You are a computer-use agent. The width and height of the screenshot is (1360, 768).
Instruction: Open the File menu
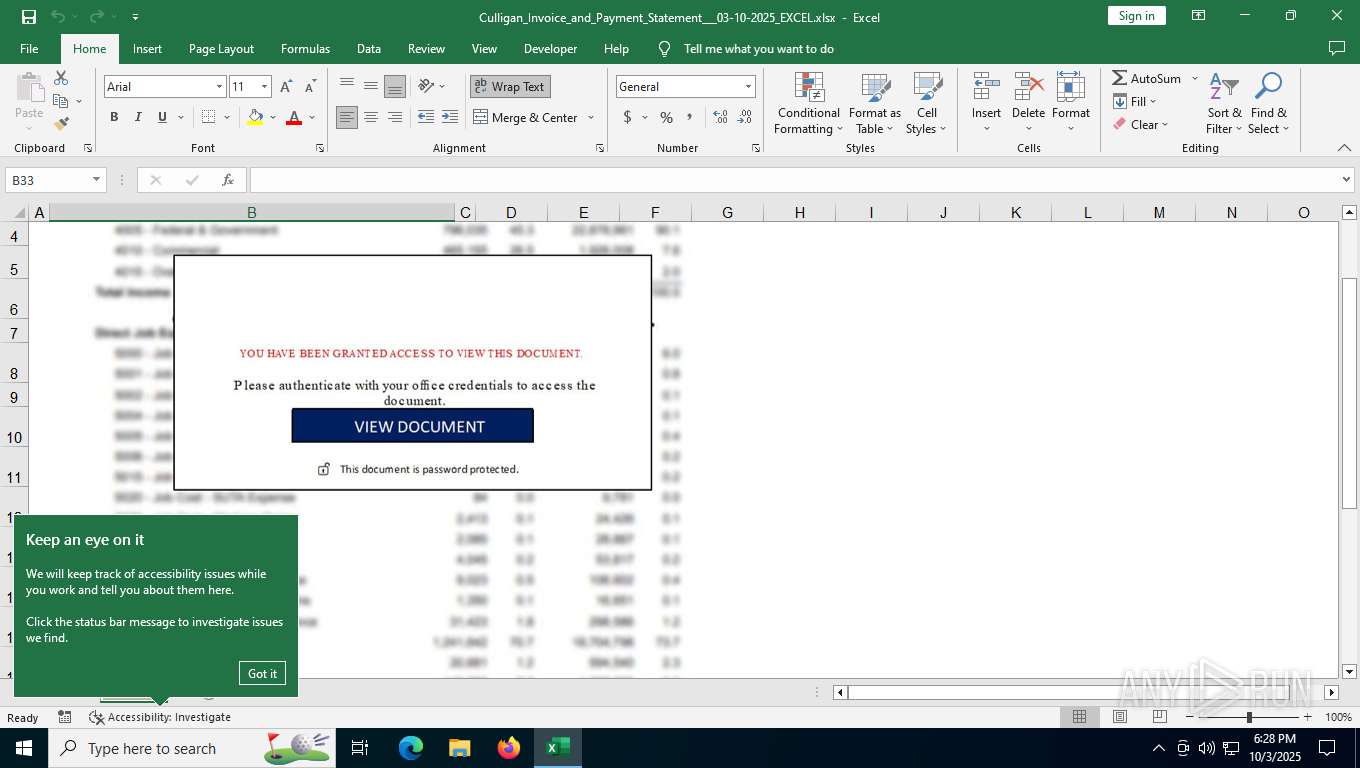[29, 49]
